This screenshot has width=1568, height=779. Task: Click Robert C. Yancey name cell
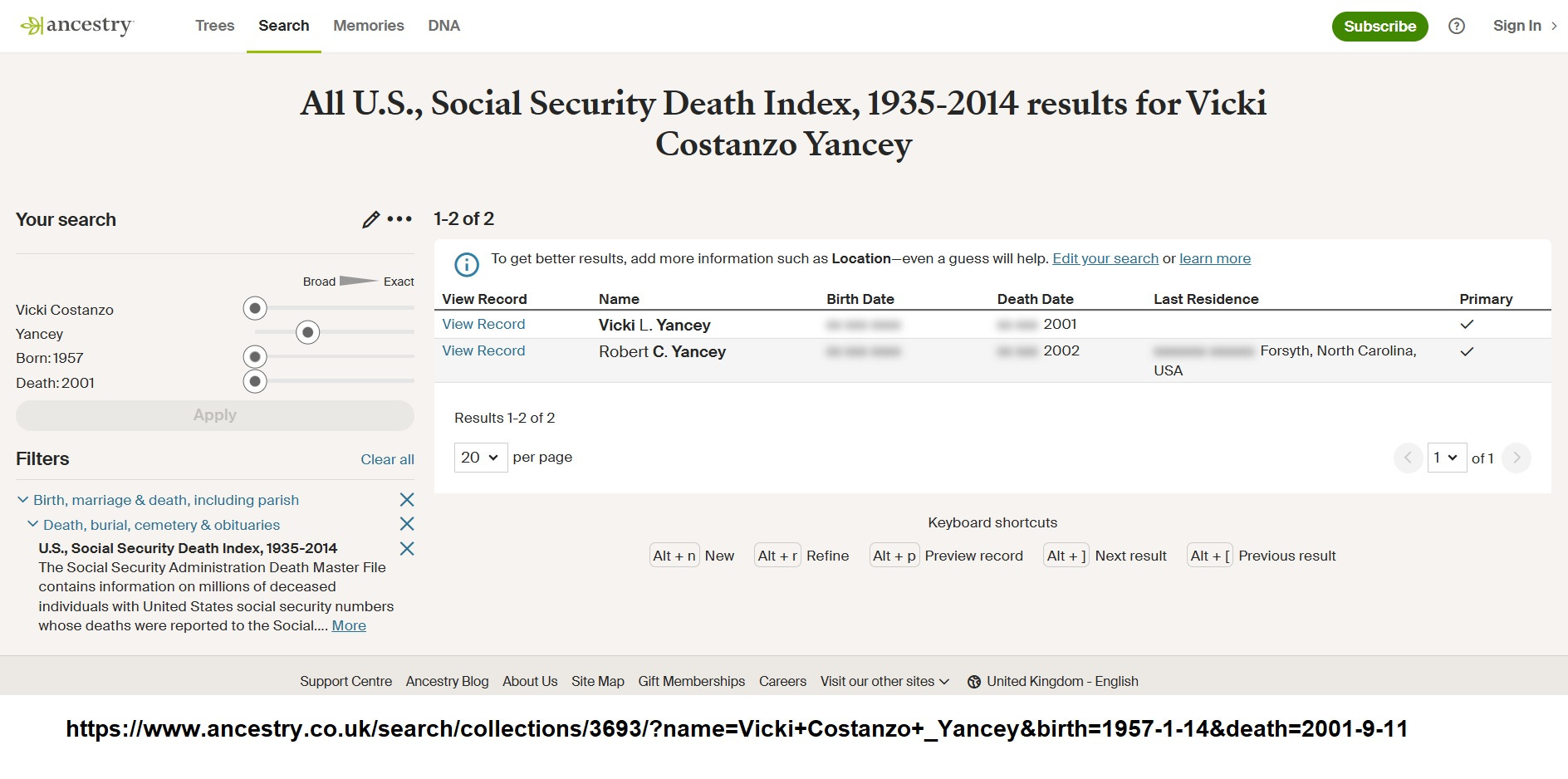click(x=662, y=351)
